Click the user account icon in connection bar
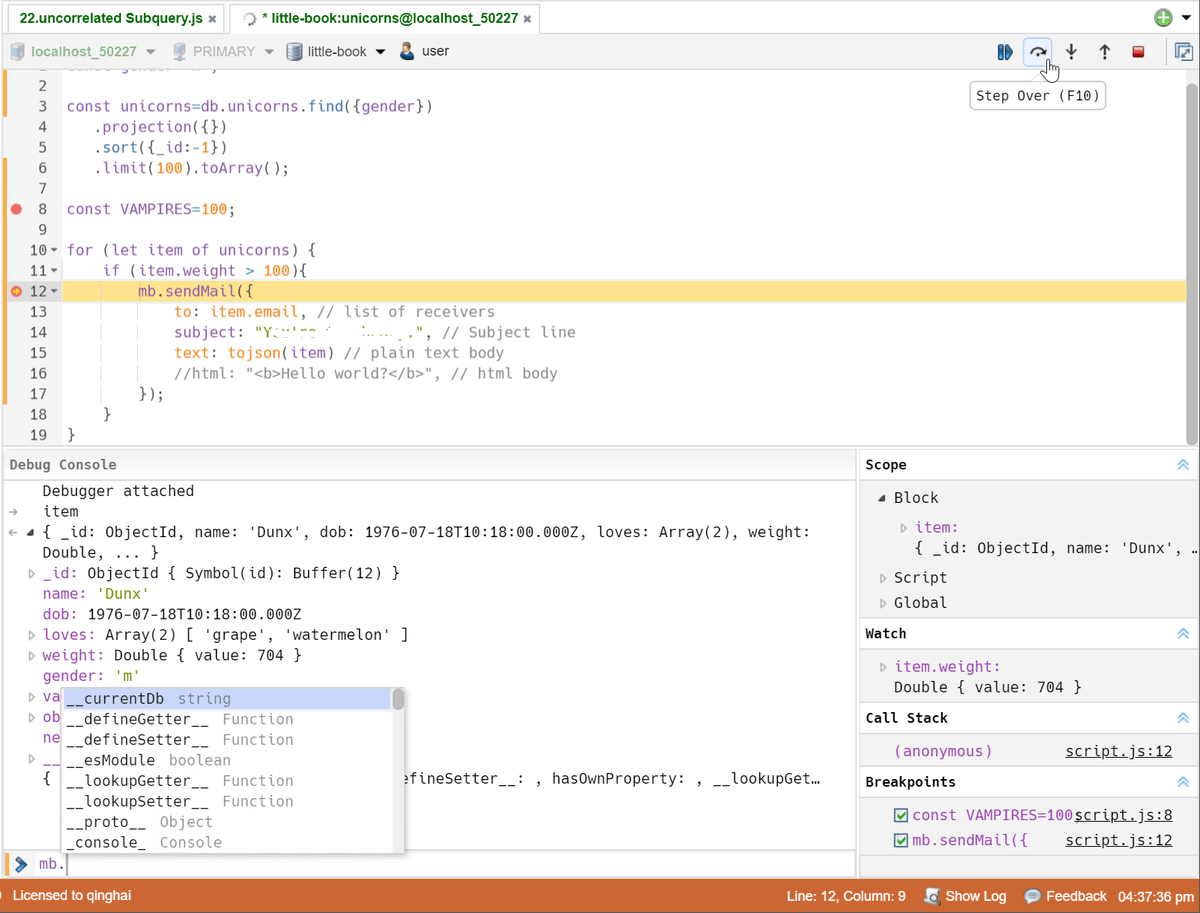 [x=405, y=50]
